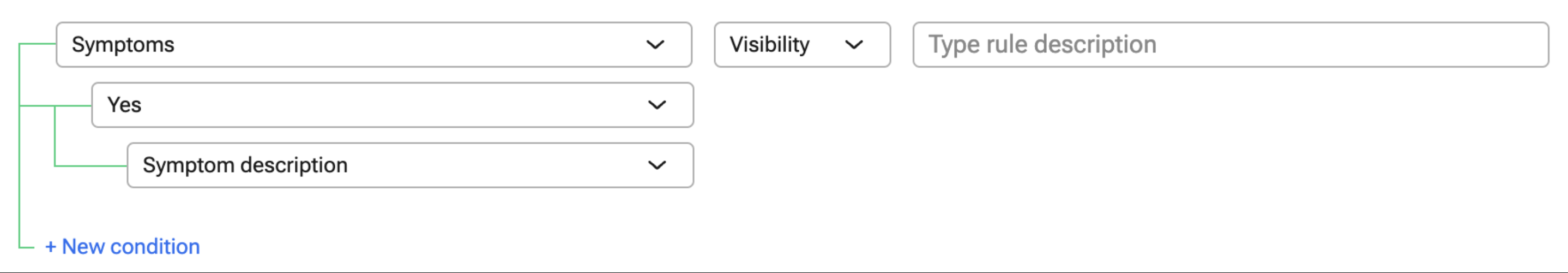This screenshot has width=1568, height=273.
Task: Click the chevron next to Visibility
Action: click(854, 44)
